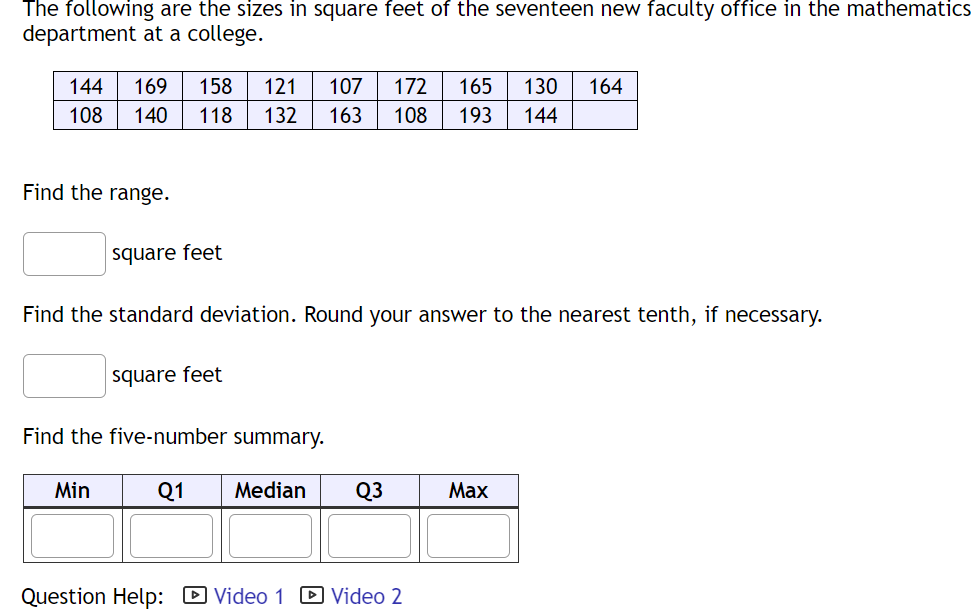
Task: Select the Max answer box
Action: click(467, 535)
